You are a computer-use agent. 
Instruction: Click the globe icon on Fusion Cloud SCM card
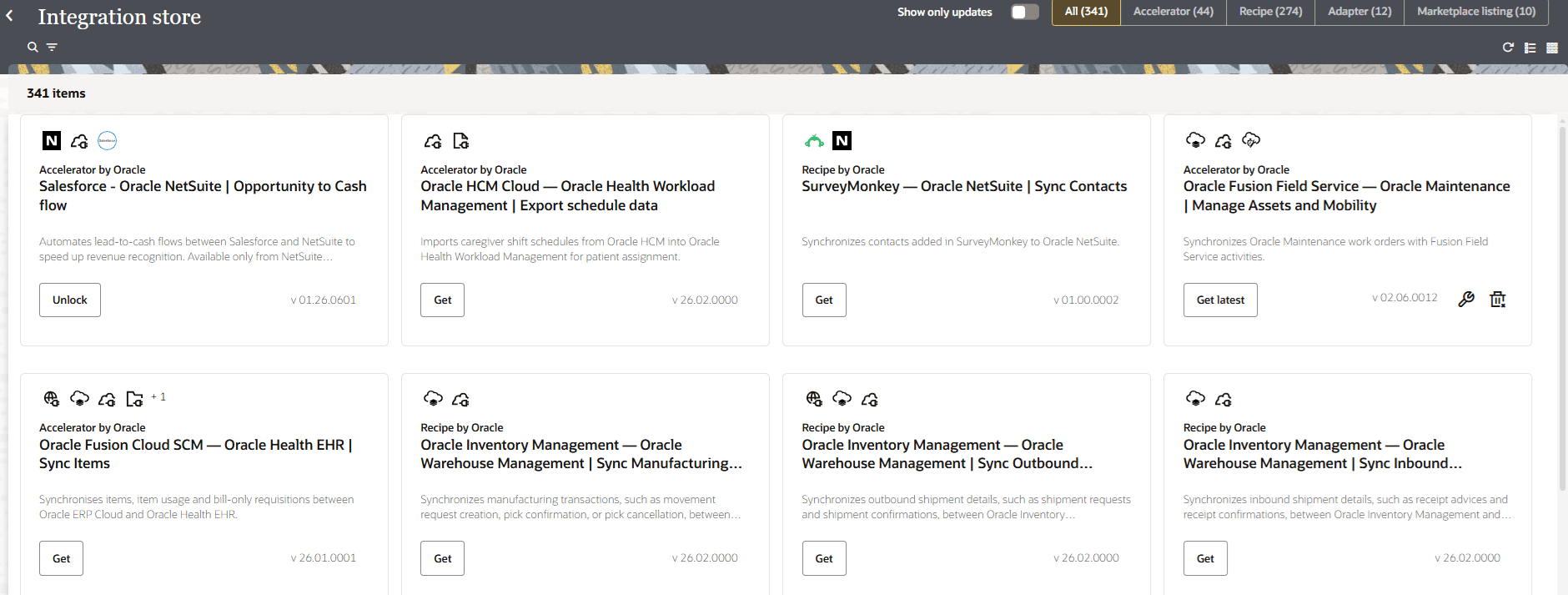point(52,399)
